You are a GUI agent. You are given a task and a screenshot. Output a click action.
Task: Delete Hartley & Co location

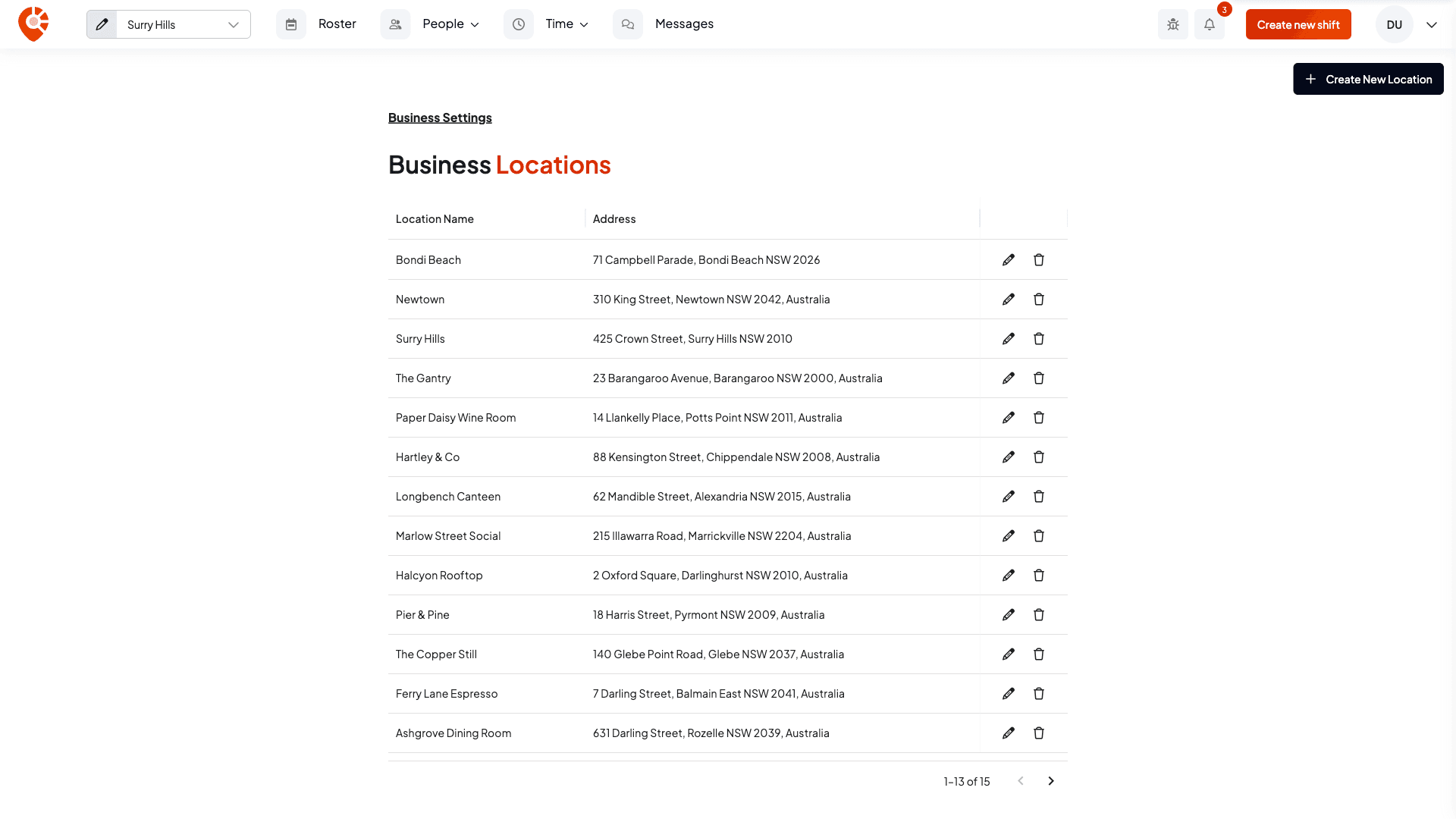1039,457
